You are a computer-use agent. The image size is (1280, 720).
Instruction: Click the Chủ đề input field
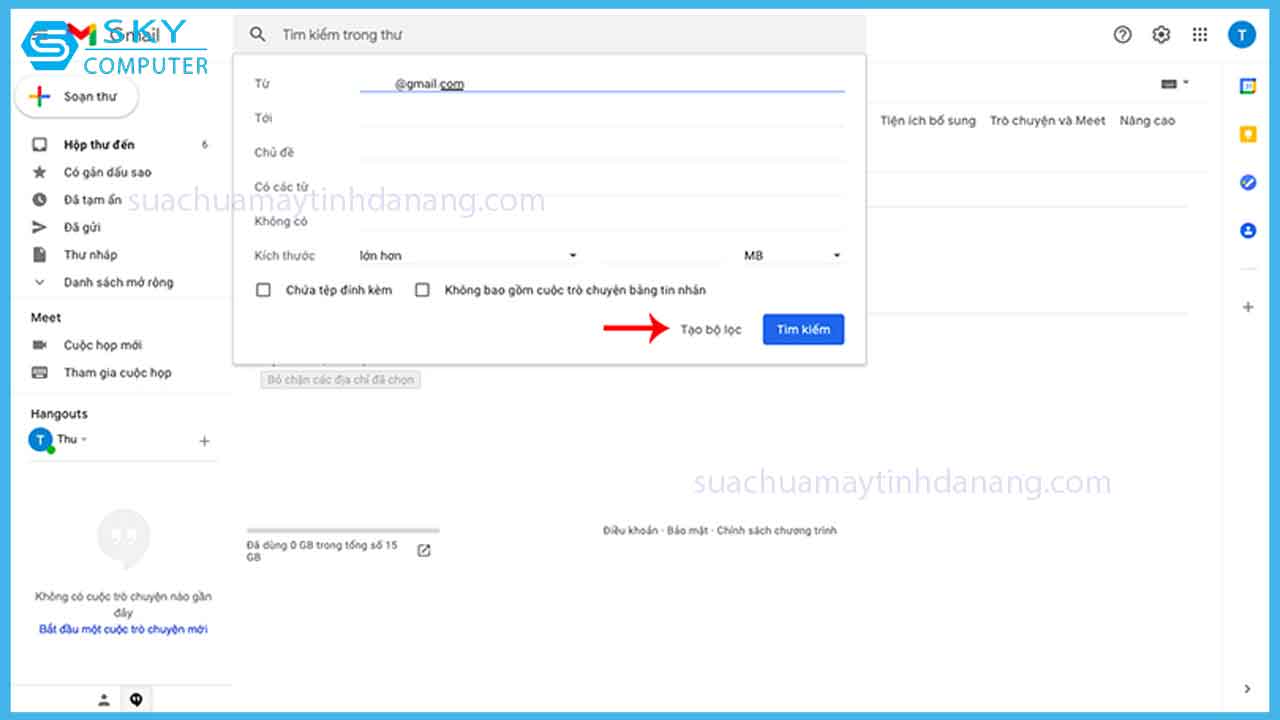click(x=600, y=152)
